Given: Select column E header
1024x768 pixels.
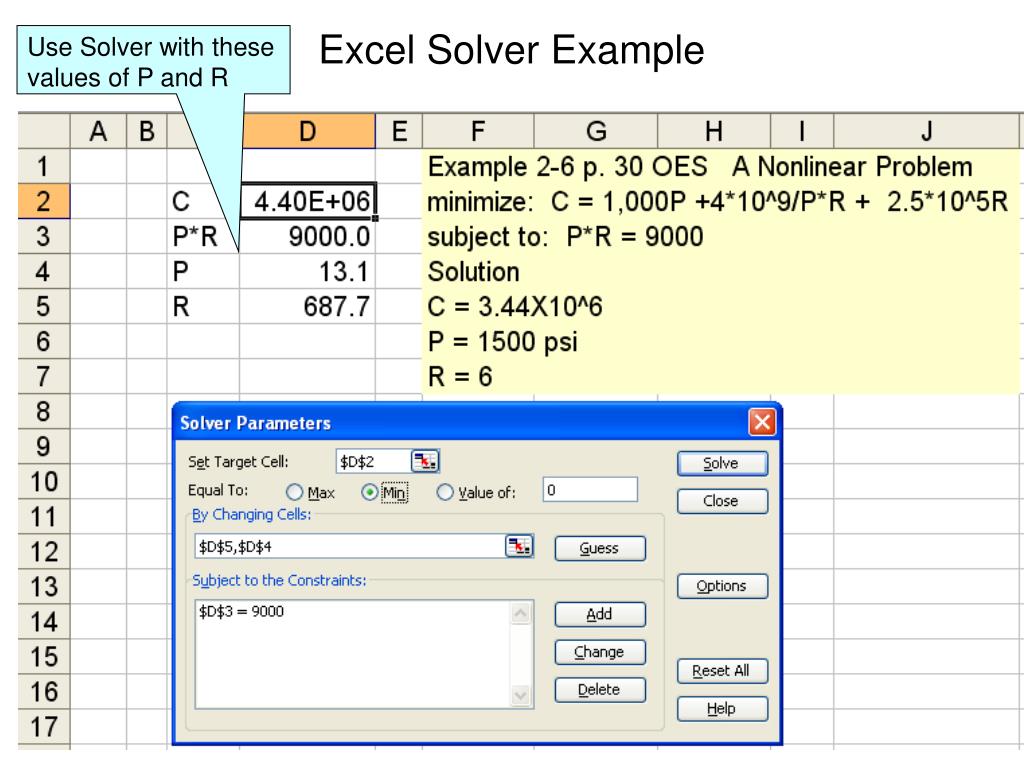Looking at the screenshot, I should [x=399, y=131].
